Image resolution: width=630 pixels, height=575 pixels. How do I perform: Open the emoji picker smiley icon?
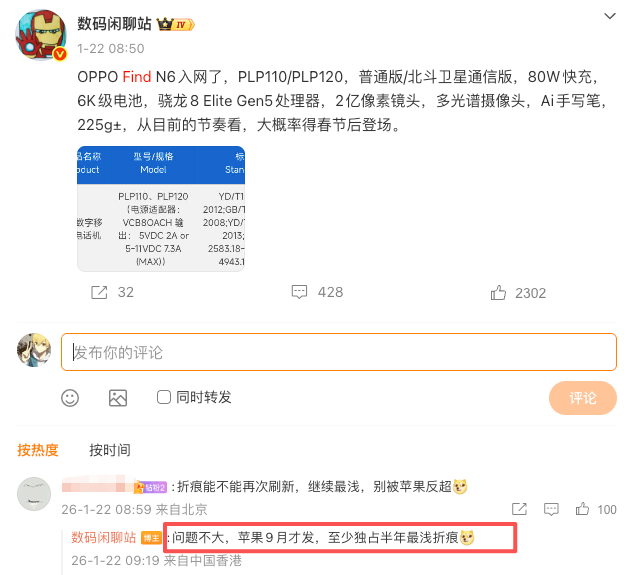tap(70, 398)
